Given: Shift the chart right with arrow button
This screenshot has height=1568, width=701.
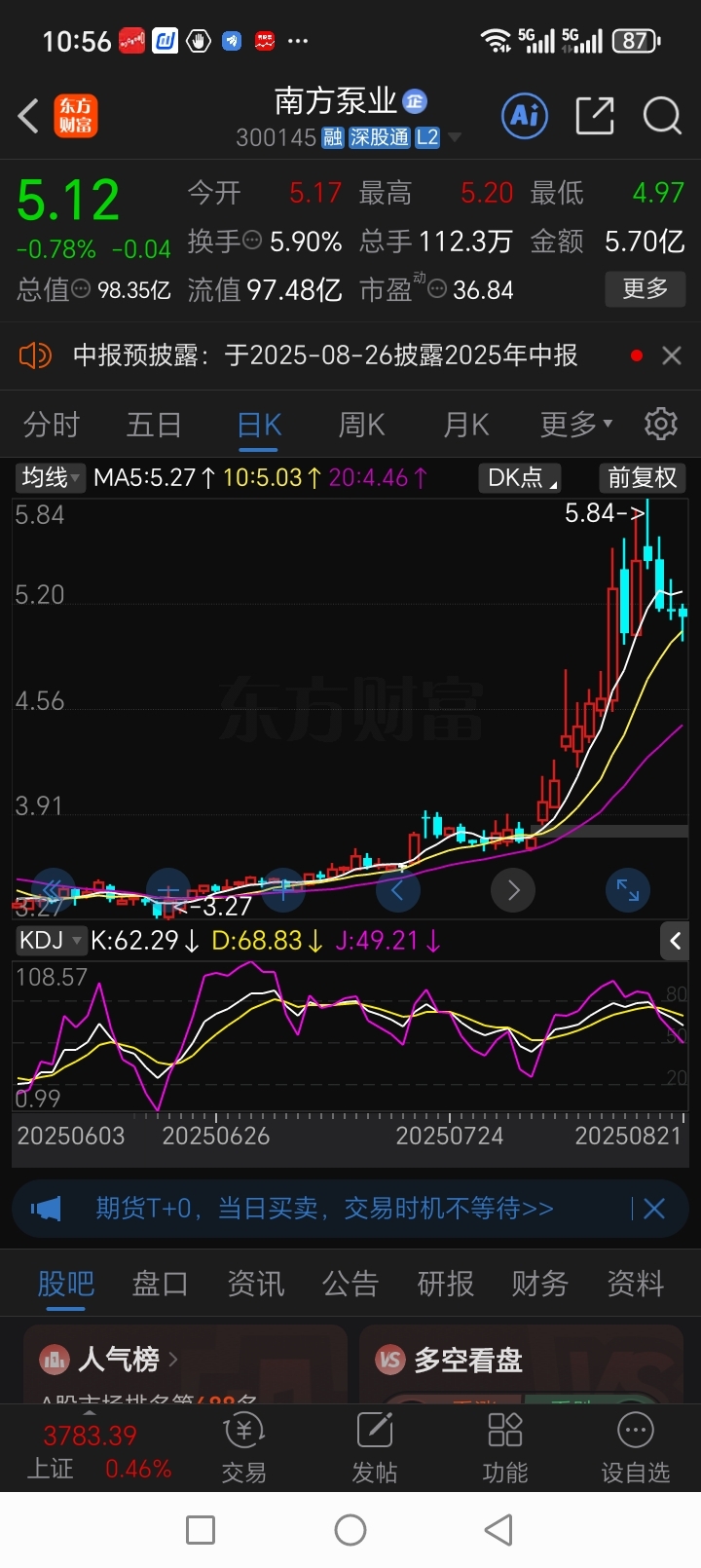Looking at the screenshot, I should point(513,890).
